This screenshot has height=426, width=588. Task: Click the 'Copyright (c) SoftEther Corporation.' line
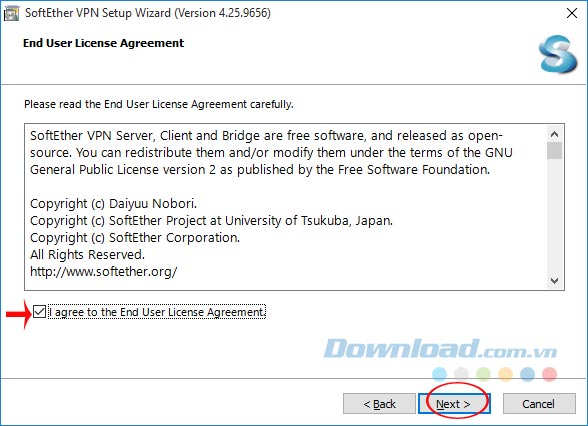135,238
